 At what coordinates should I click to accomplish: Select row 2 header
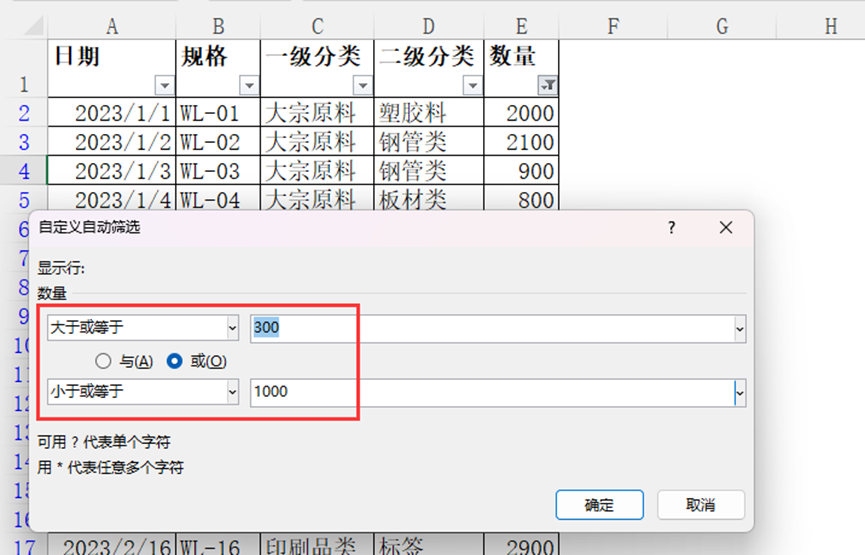(x=24, y=113)
